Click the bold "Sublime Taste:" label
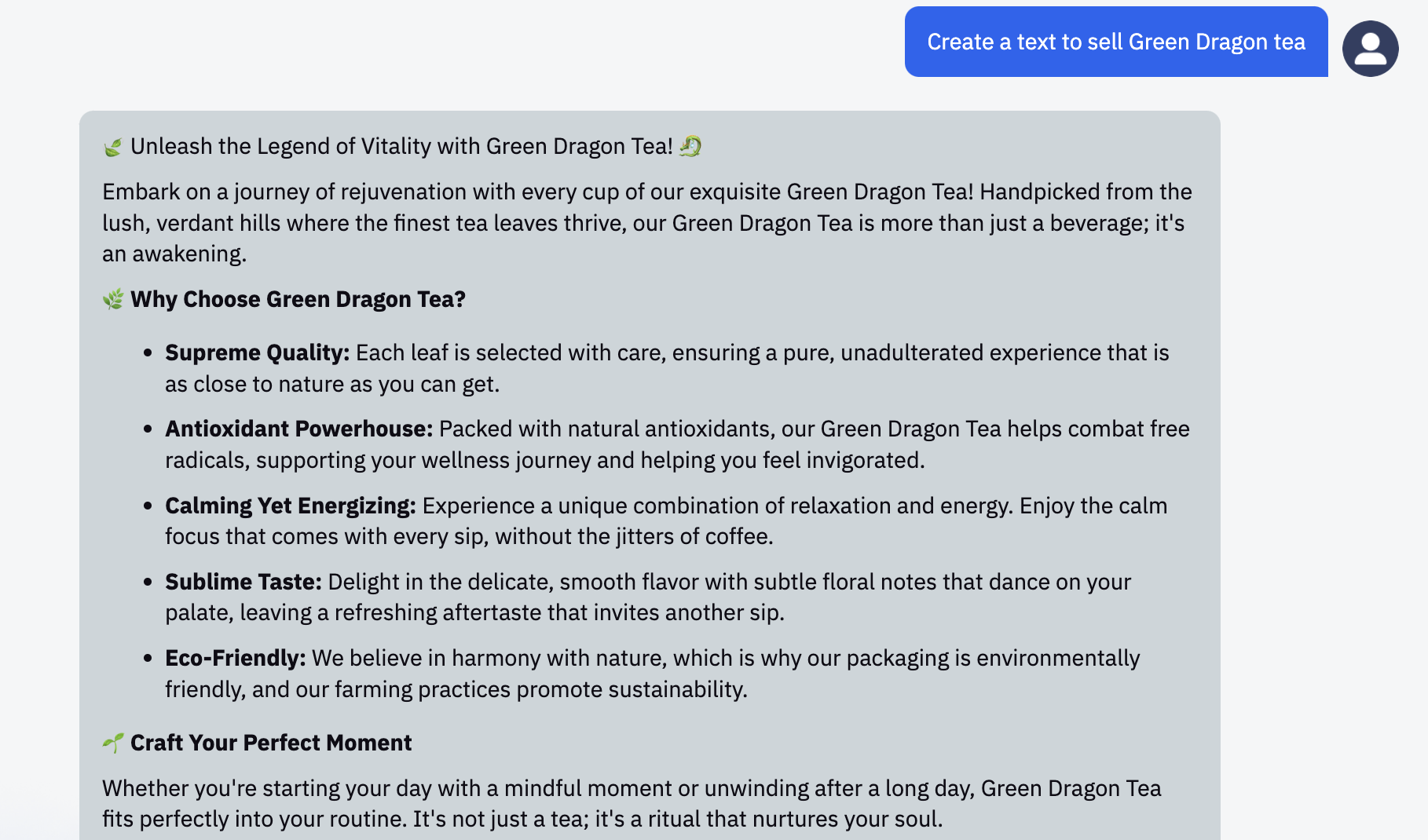1428x840 pixels. pos(243,583)
